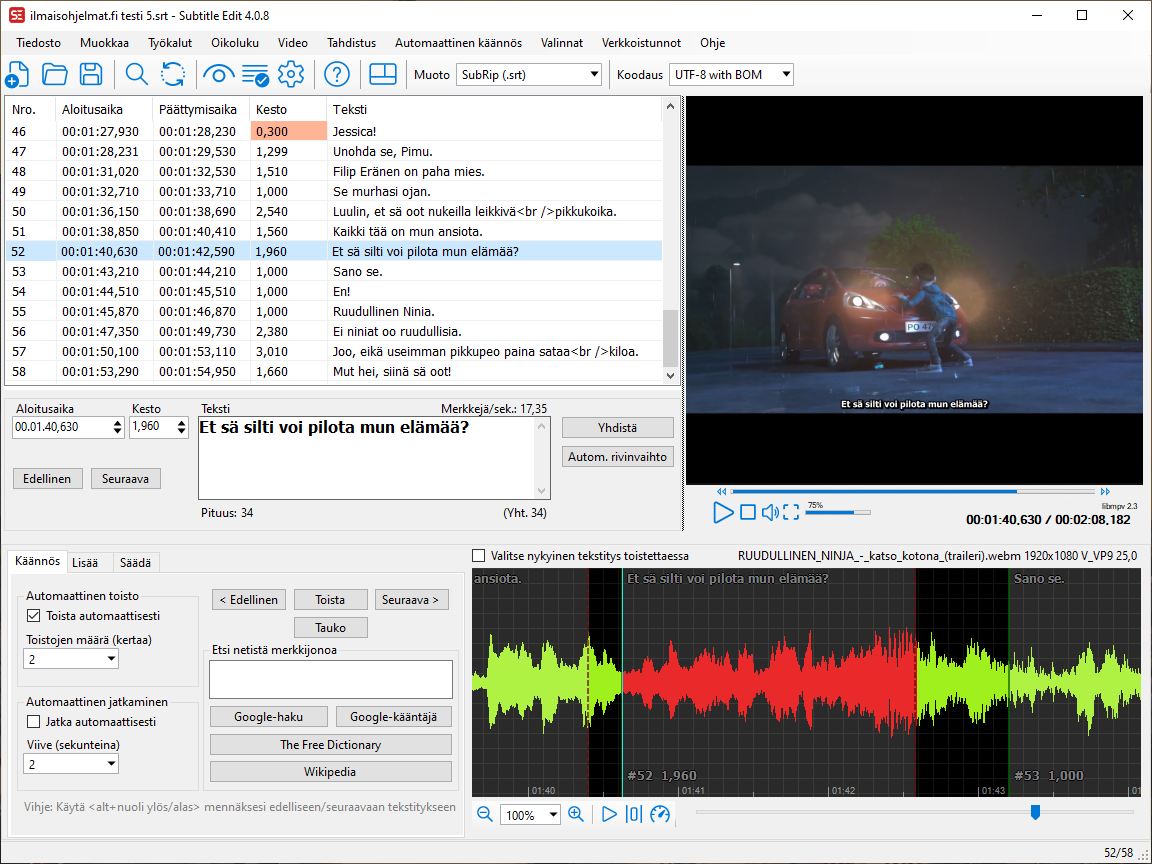Click the Tauko button
This screenshot has height=864, width=1152.
click(331, 628)
